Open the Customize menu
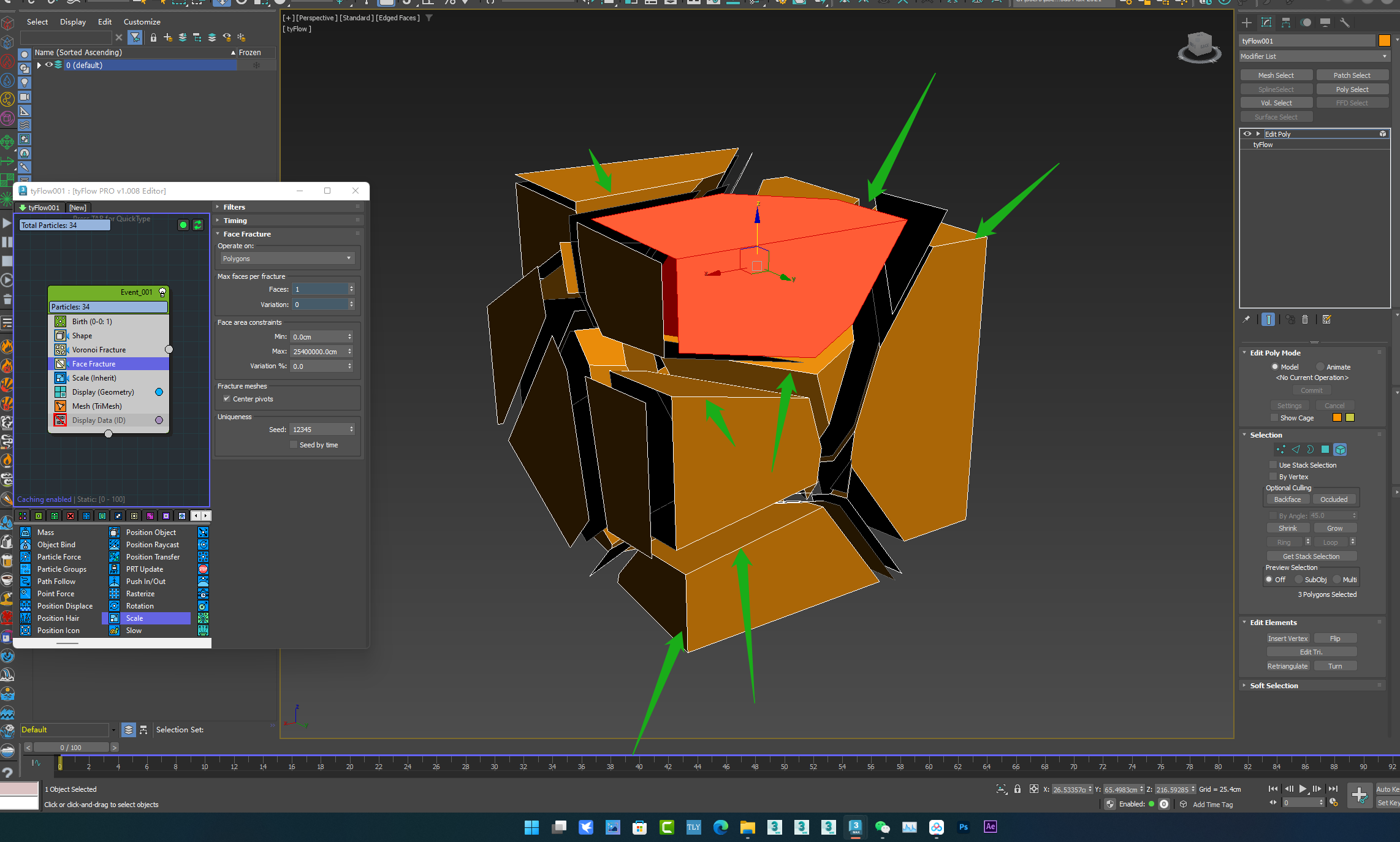 (x=142, y=22)
